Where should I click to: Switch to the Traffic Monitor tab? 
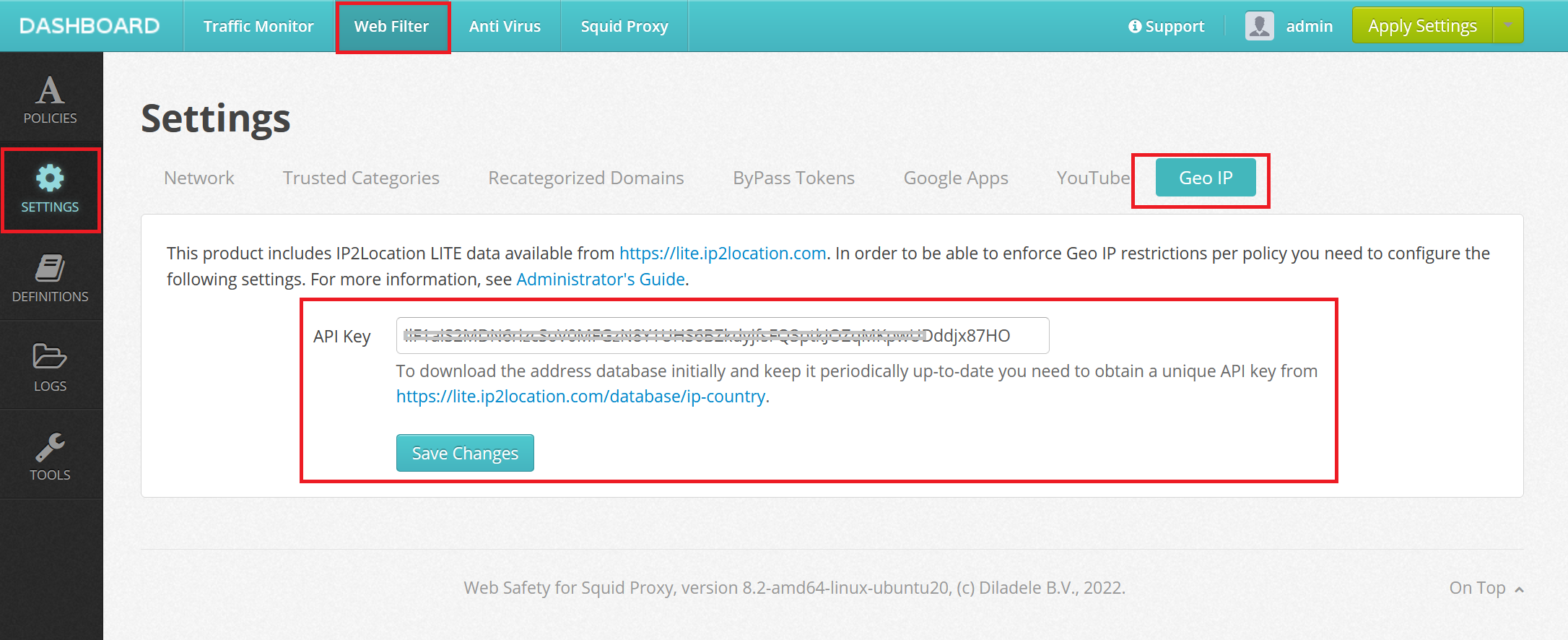[258, 26]
